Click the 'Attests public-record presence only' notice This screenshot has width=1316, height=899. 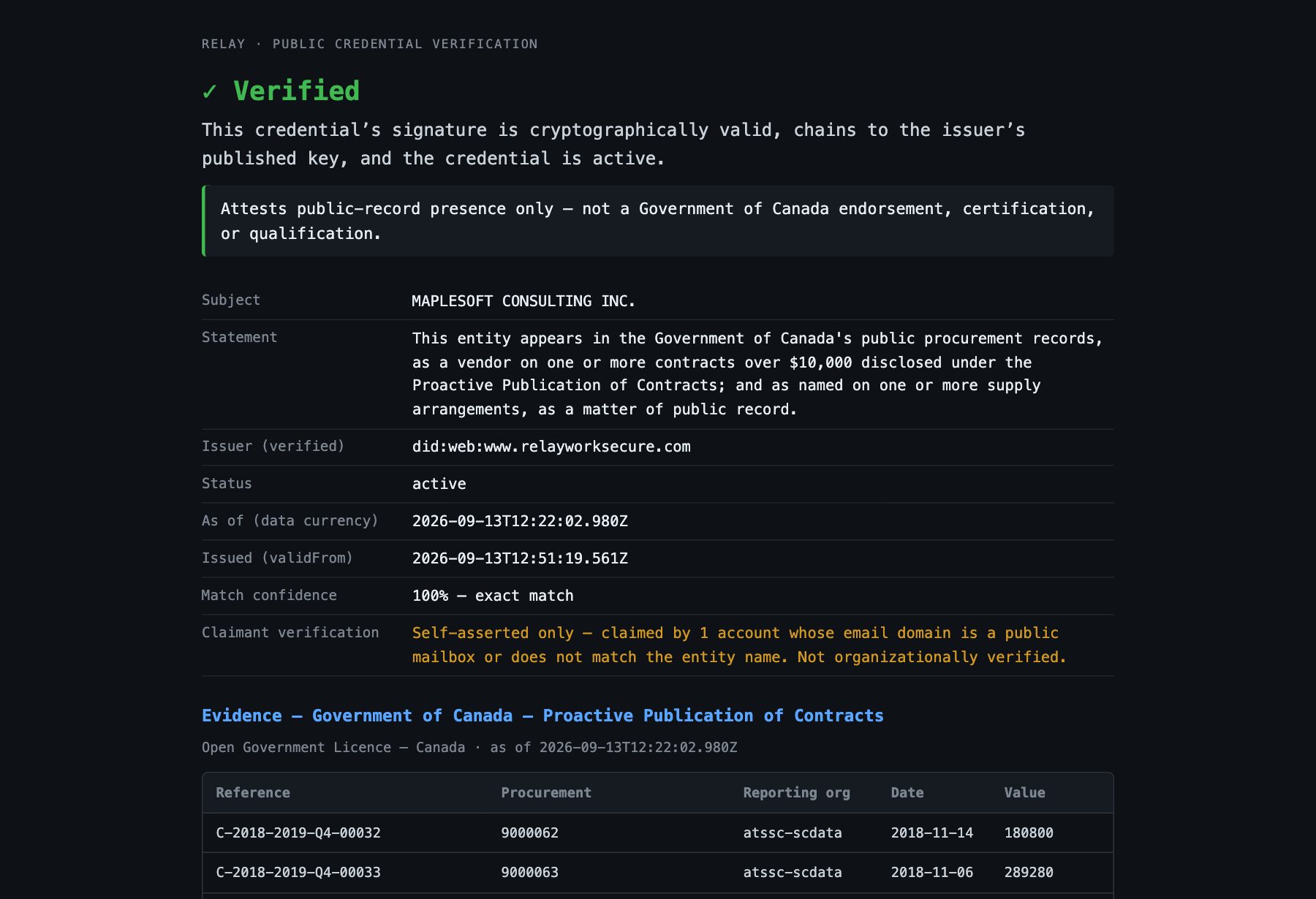658,221
